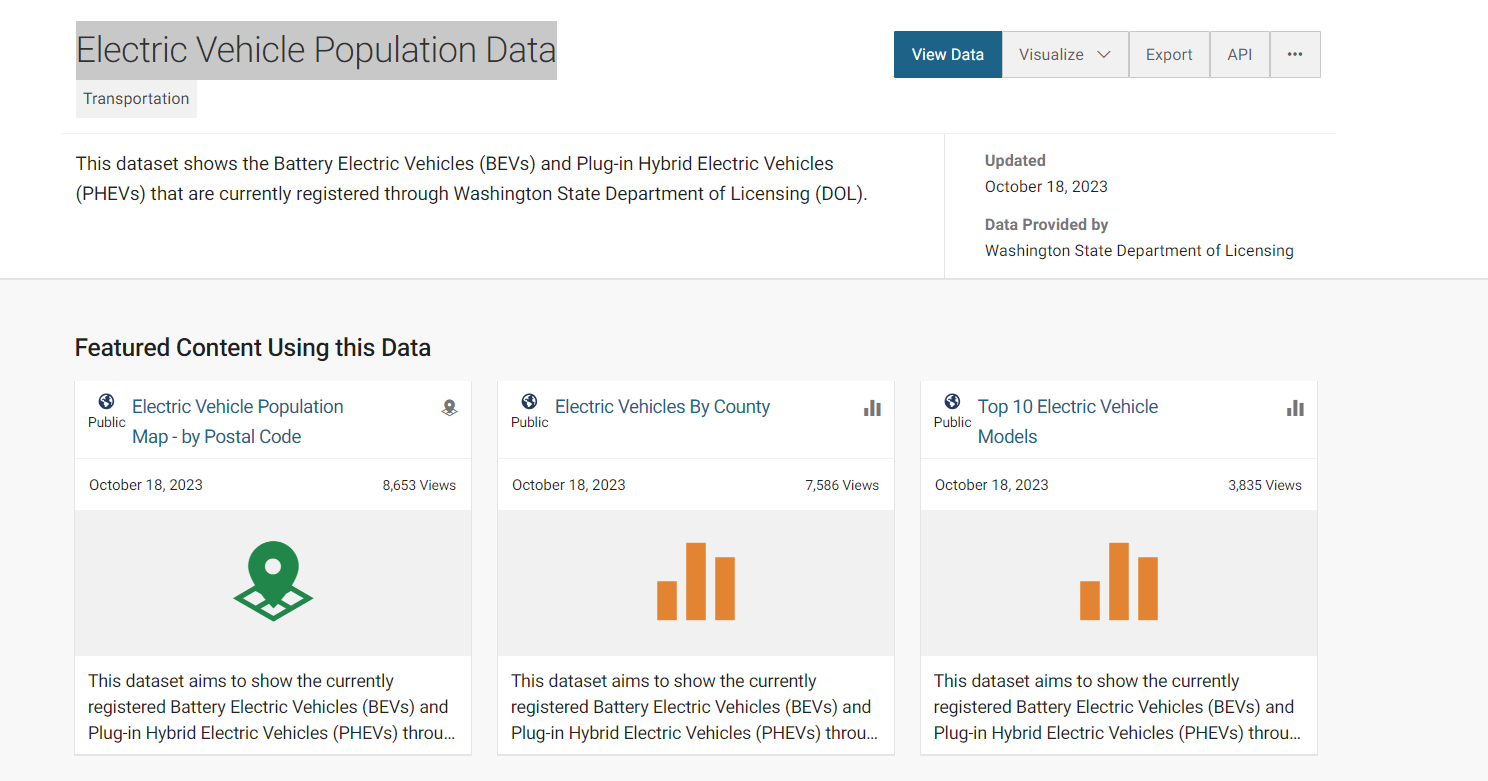
Task: Click the bar chart icon beside Electric Vehicles By County
Action: click(x=872, y=407)
